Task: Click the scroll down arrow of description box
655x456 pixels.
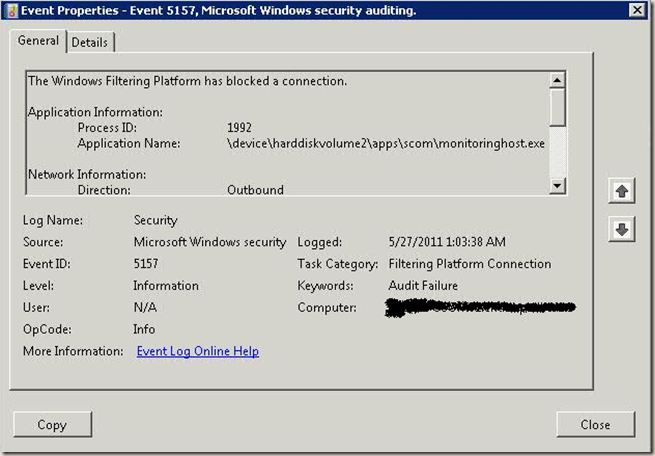Action: coord(557,185)
